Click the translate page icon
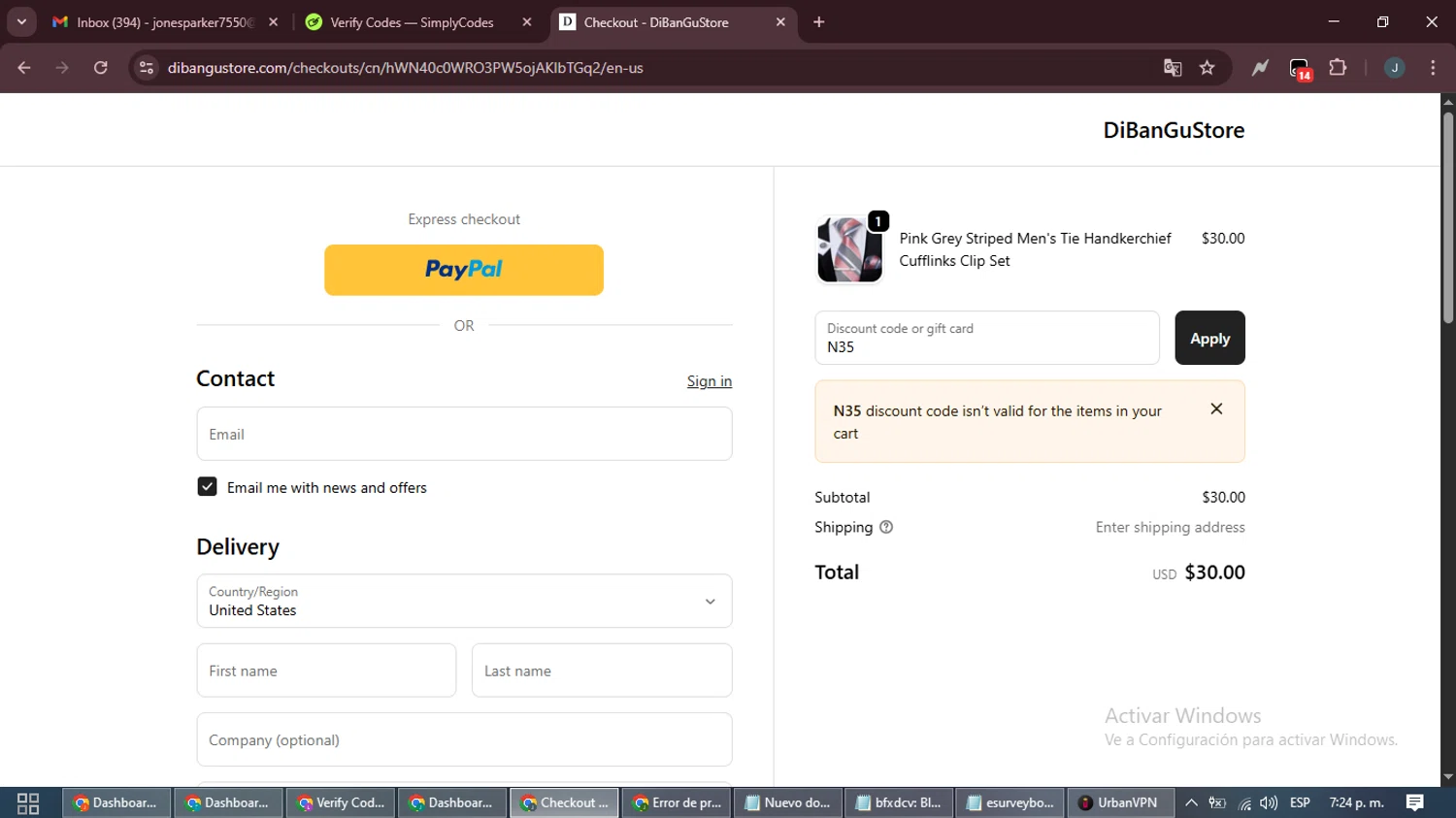1456x818 pixels. pyautogui.click(x=1173, y=68)
